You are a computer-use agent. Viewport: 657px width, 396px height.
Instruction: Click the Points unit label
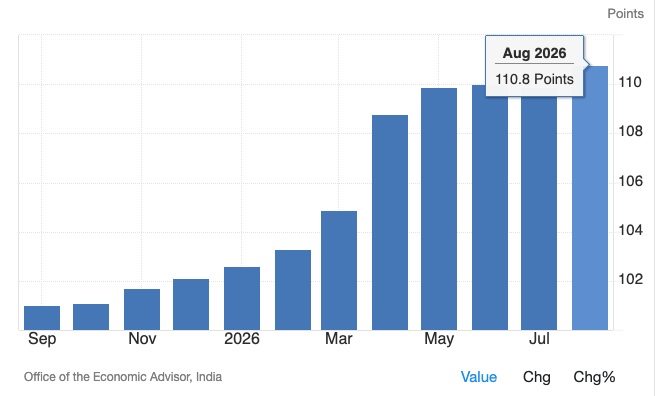625,14
